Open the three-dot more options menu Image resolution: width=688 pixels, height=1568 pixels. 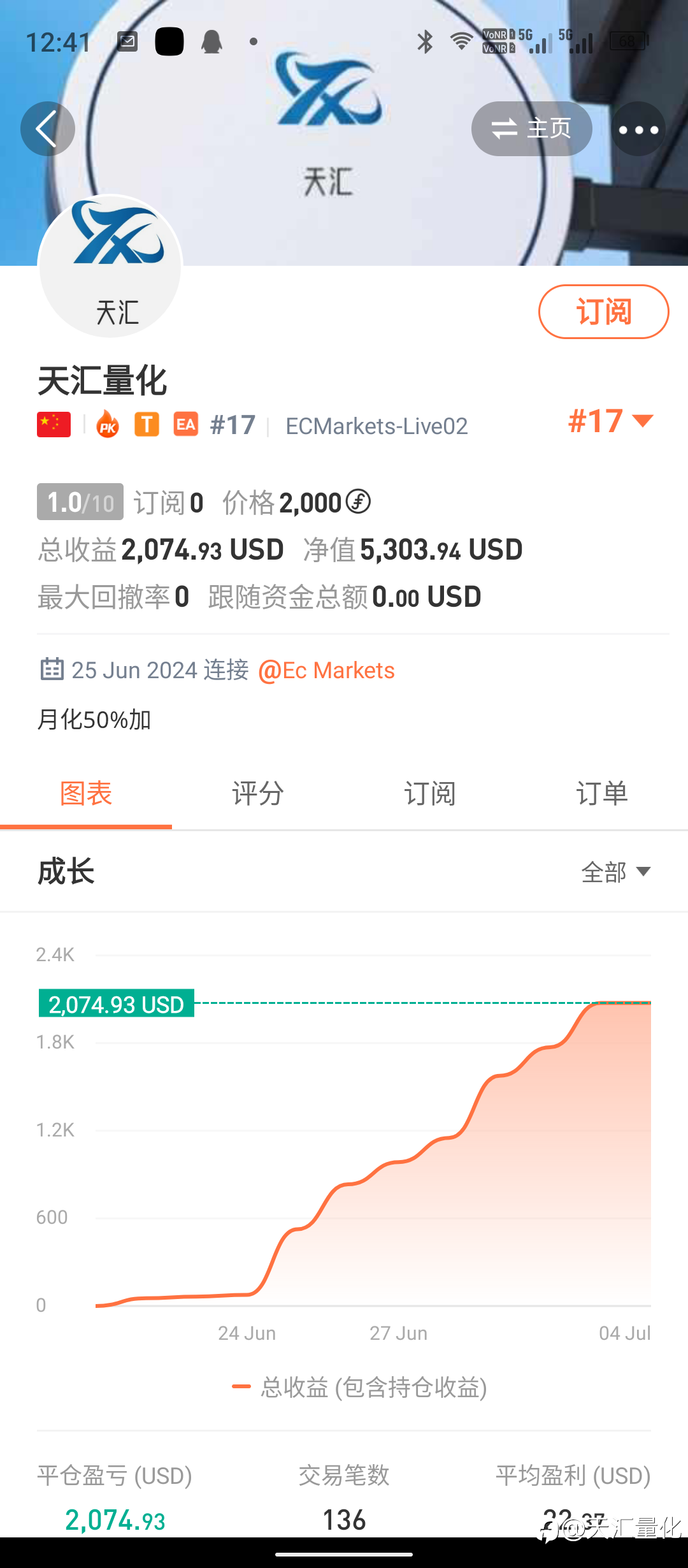[638, 129]
